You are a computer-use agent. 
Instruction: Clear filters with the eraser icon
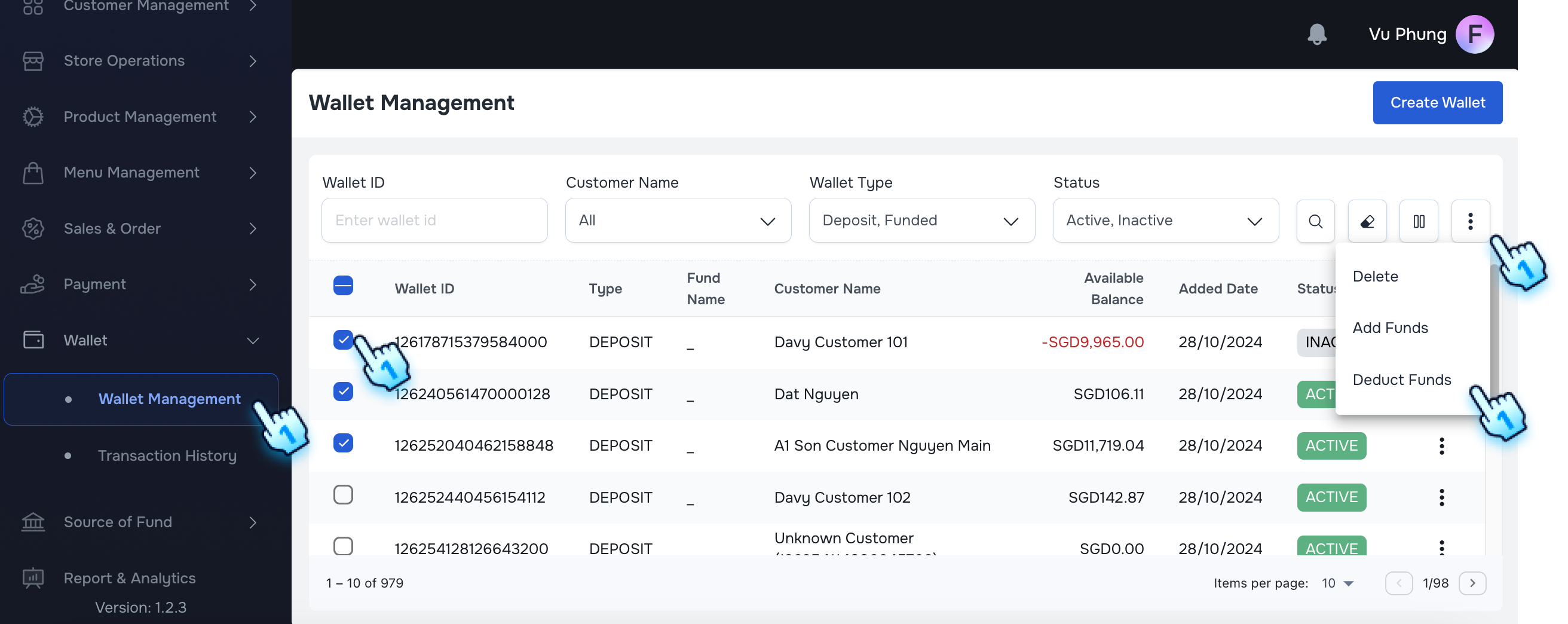coord(1367,221)
